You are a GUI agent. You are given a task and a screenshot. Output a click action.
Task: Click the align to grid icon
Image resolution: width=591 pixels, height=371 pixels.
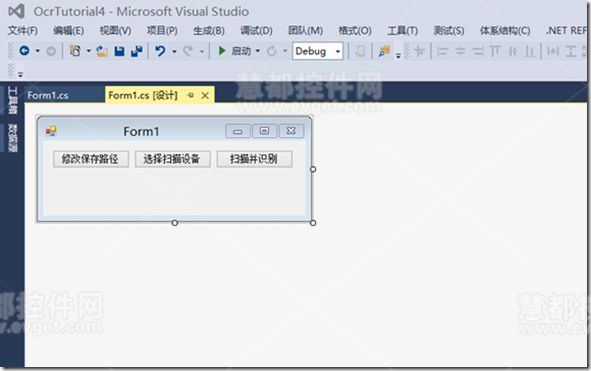419,51
